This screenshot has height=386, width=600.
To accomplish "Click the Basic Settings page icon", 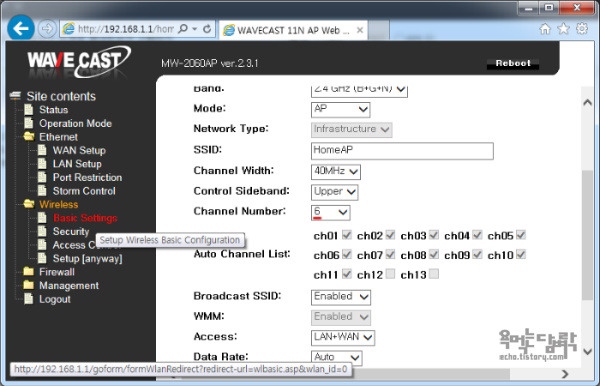I will 42,218.
